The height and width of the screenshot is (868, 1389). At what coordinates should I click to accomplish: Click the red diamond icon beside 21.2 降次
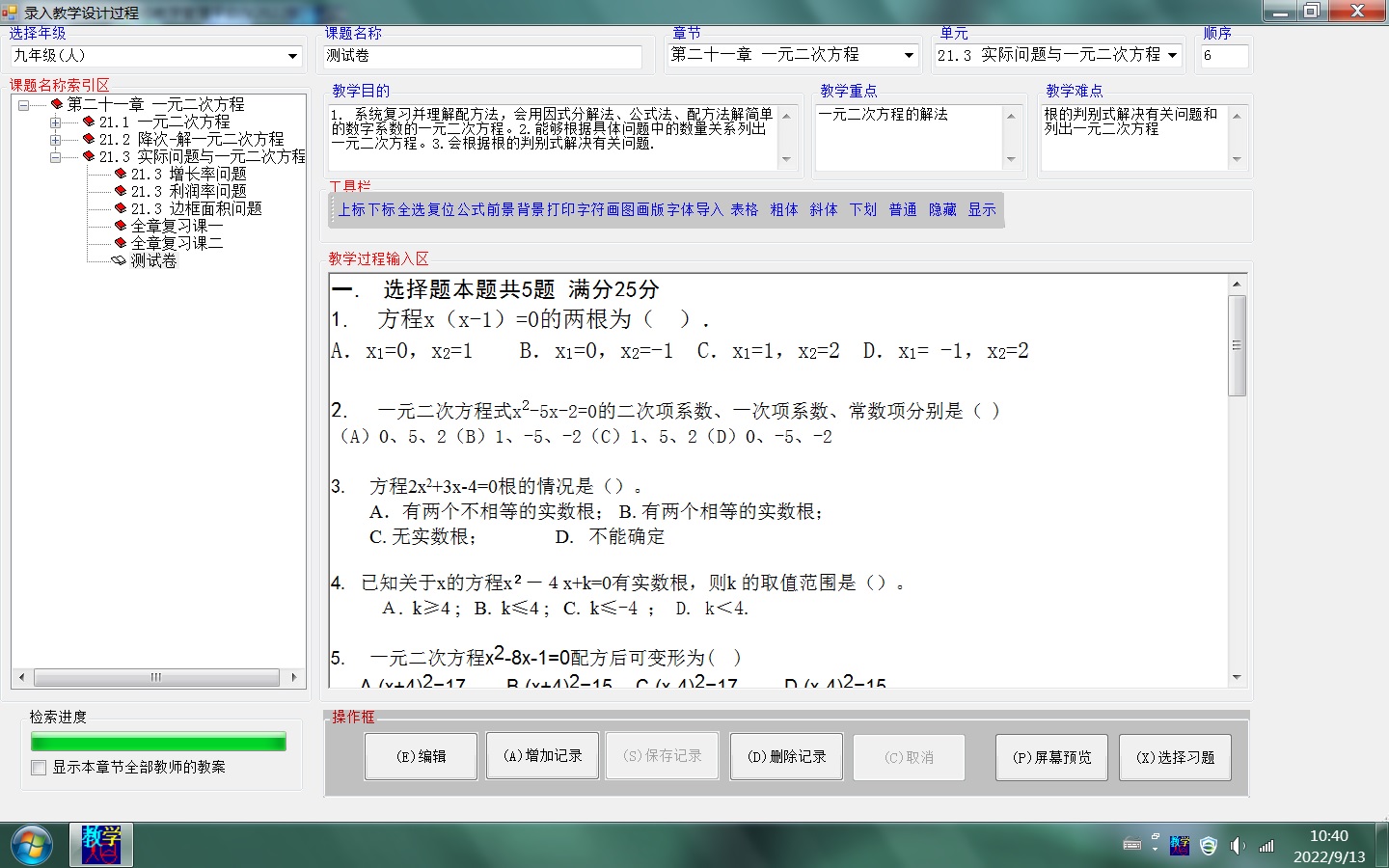point(89,139)
